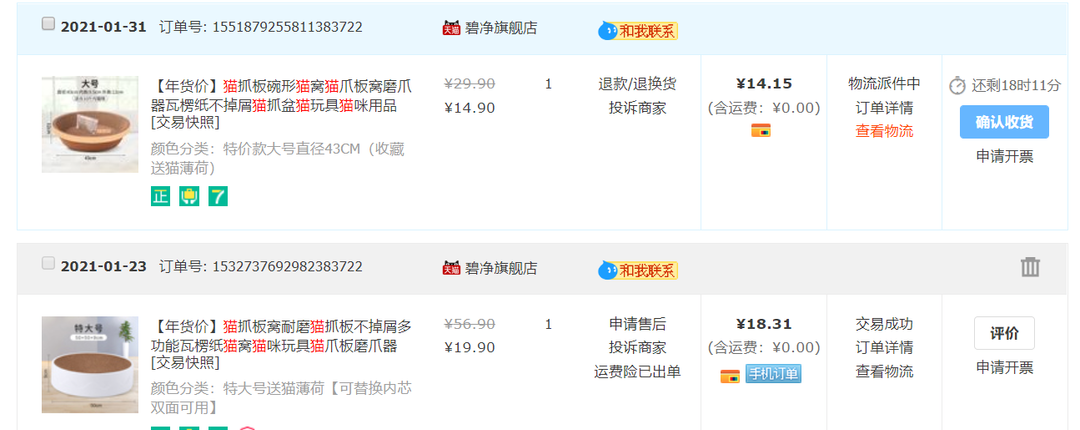Click the Tmall logo of the 2021-01-31 order store

(x=451, y=28)
